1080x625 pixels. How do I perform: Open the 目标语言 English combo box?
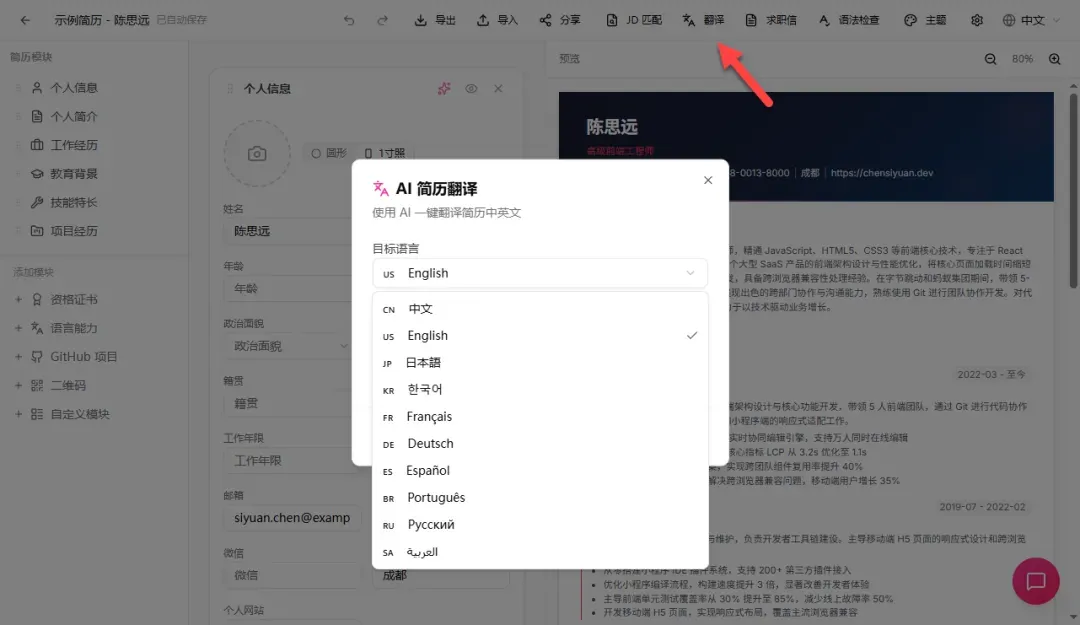pyautogui.click(x=540, y=273)
